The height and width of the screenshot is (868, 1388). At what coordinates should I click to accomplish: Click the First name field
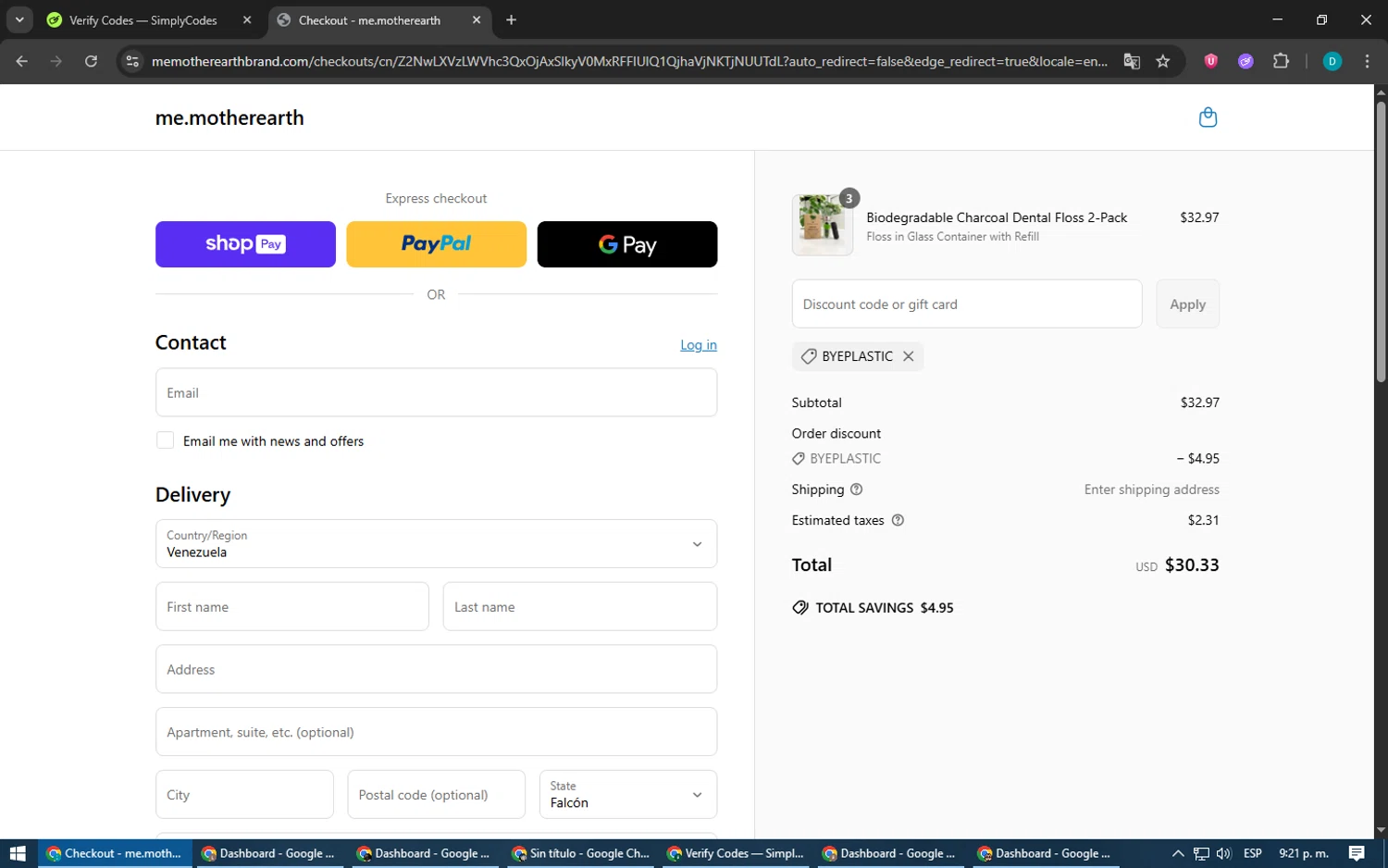292,607
